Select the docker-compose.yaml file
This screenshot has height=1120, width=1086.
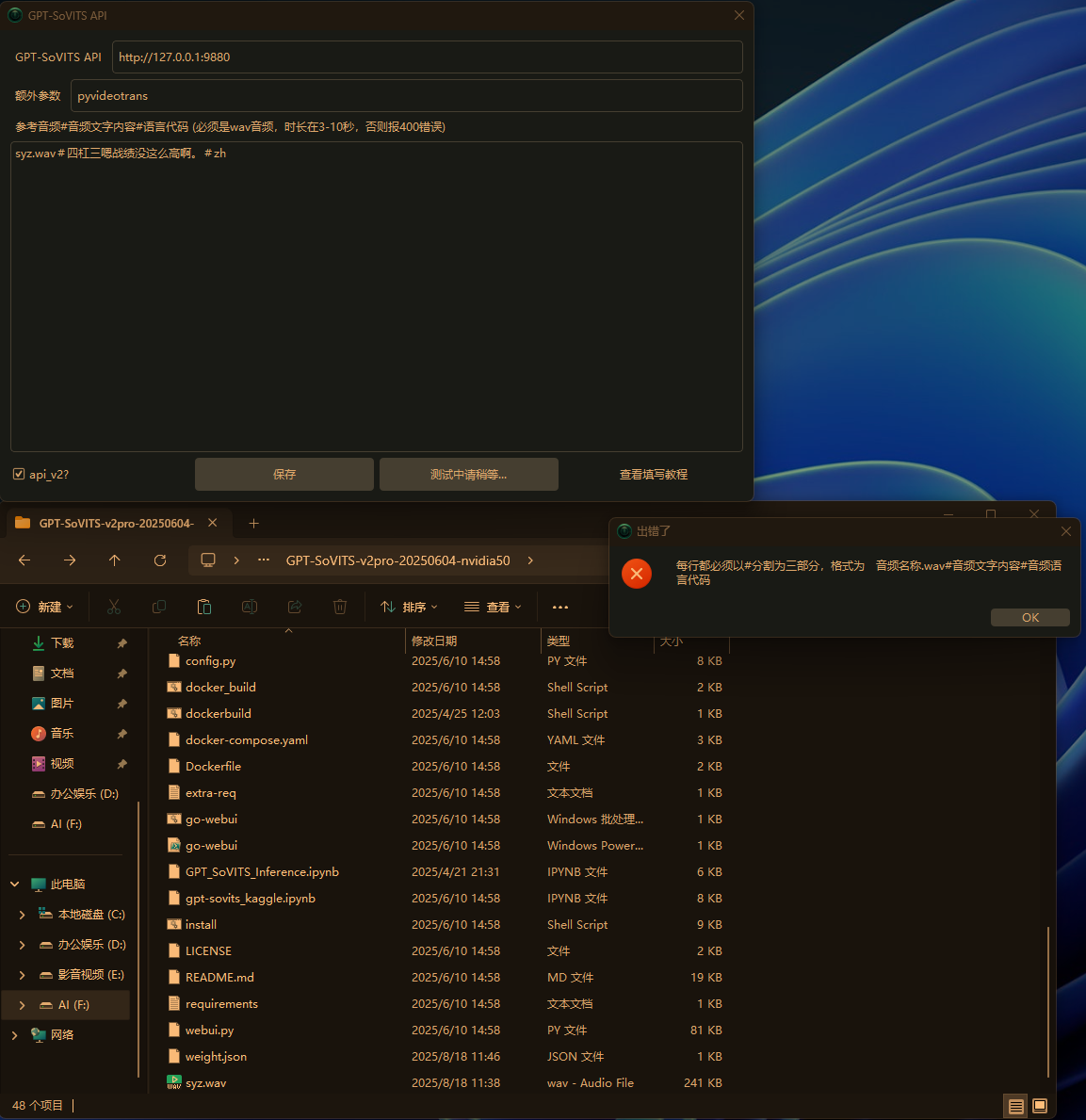tap(247, 740)
